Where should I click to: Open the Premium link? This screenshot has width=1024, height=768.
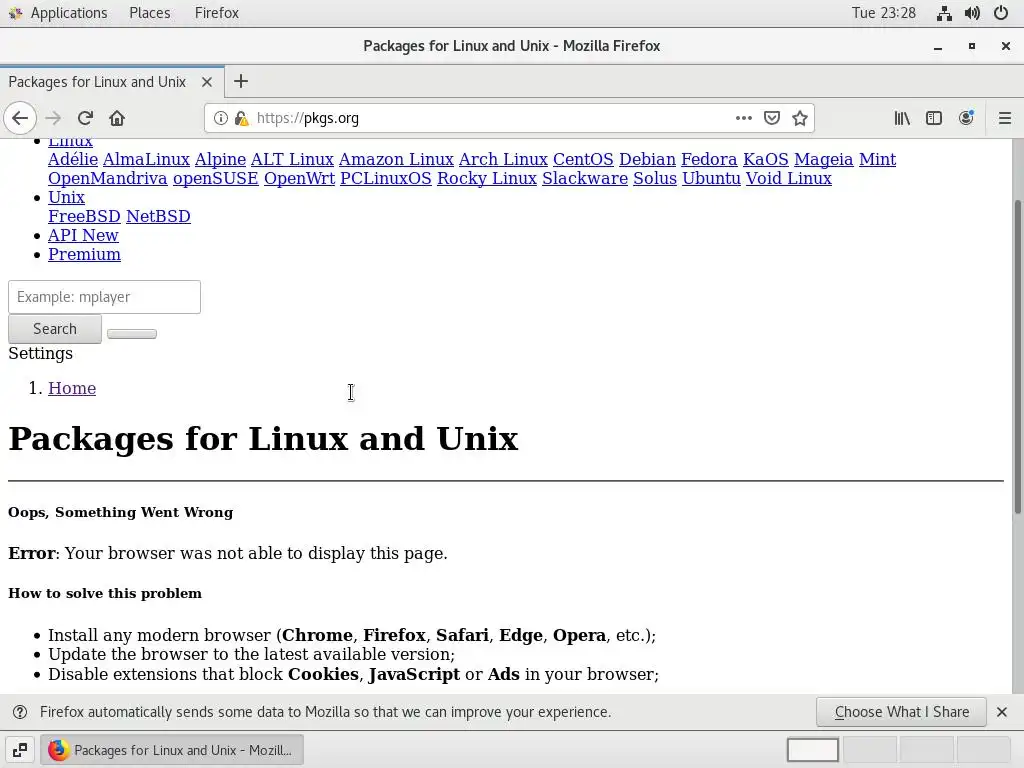point(84,254)
